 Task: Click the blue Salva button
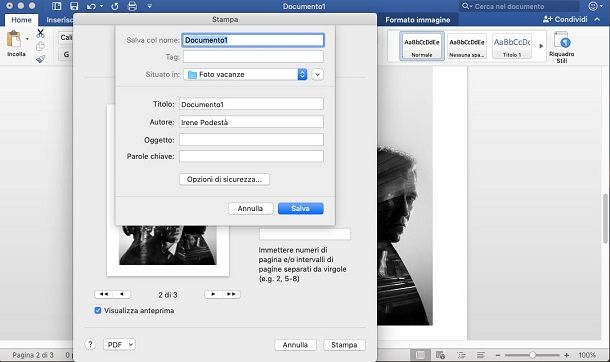301,208
